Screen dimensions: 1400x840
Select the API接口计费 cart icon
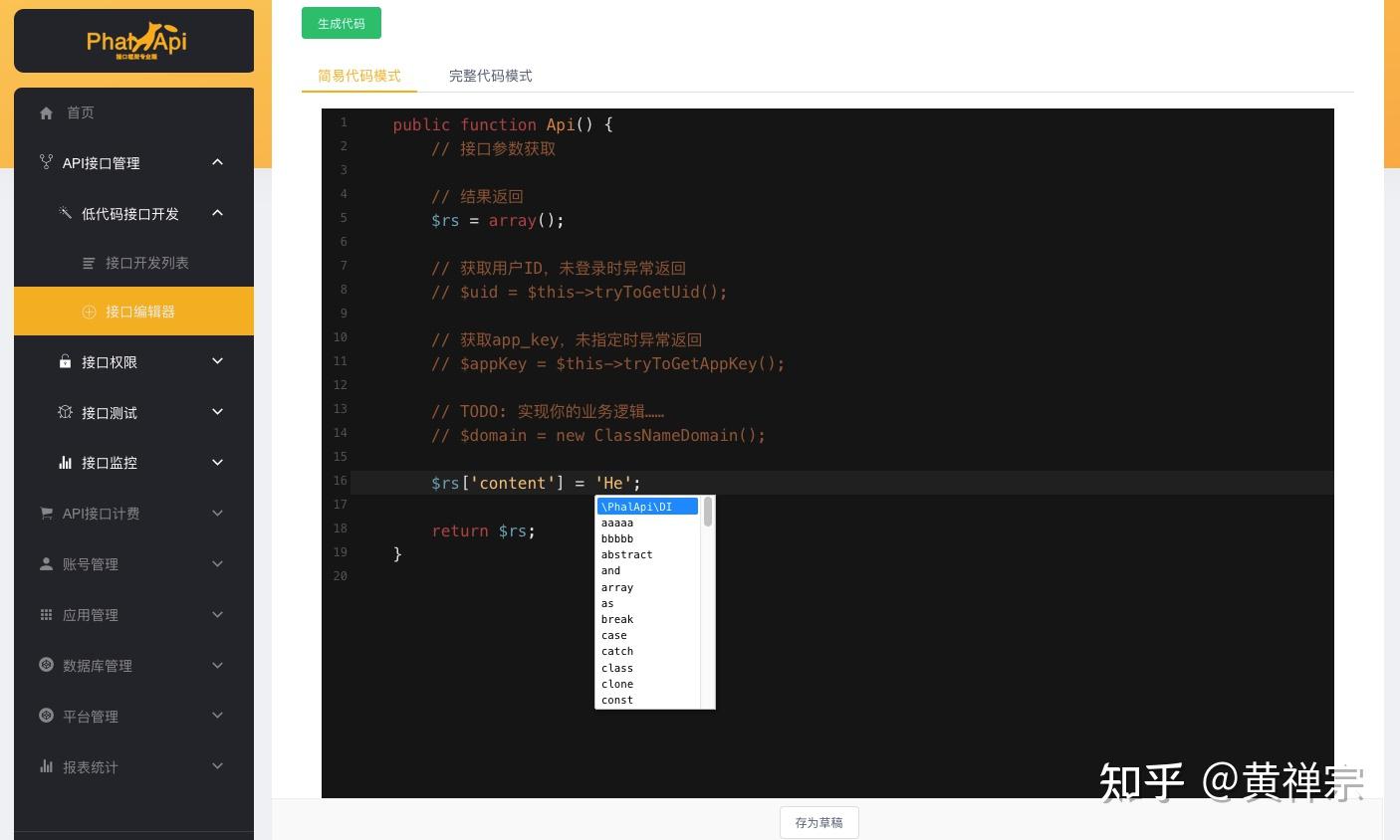click(x=46, y=514)
